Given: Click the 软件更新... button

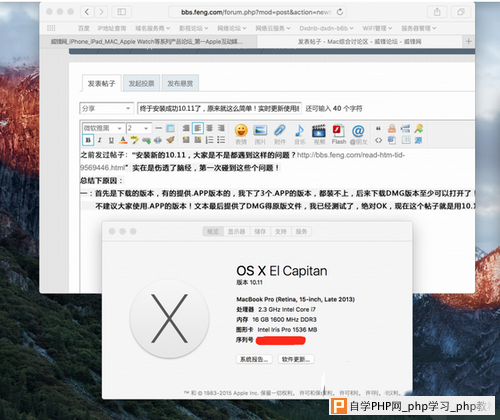Looking at the screenshot, I should coord(296,359).
